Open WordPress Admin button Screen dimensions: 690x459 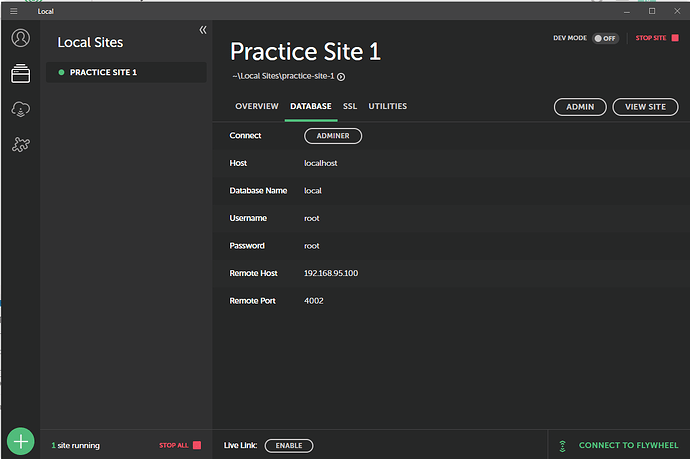click(x=580, y=107)
